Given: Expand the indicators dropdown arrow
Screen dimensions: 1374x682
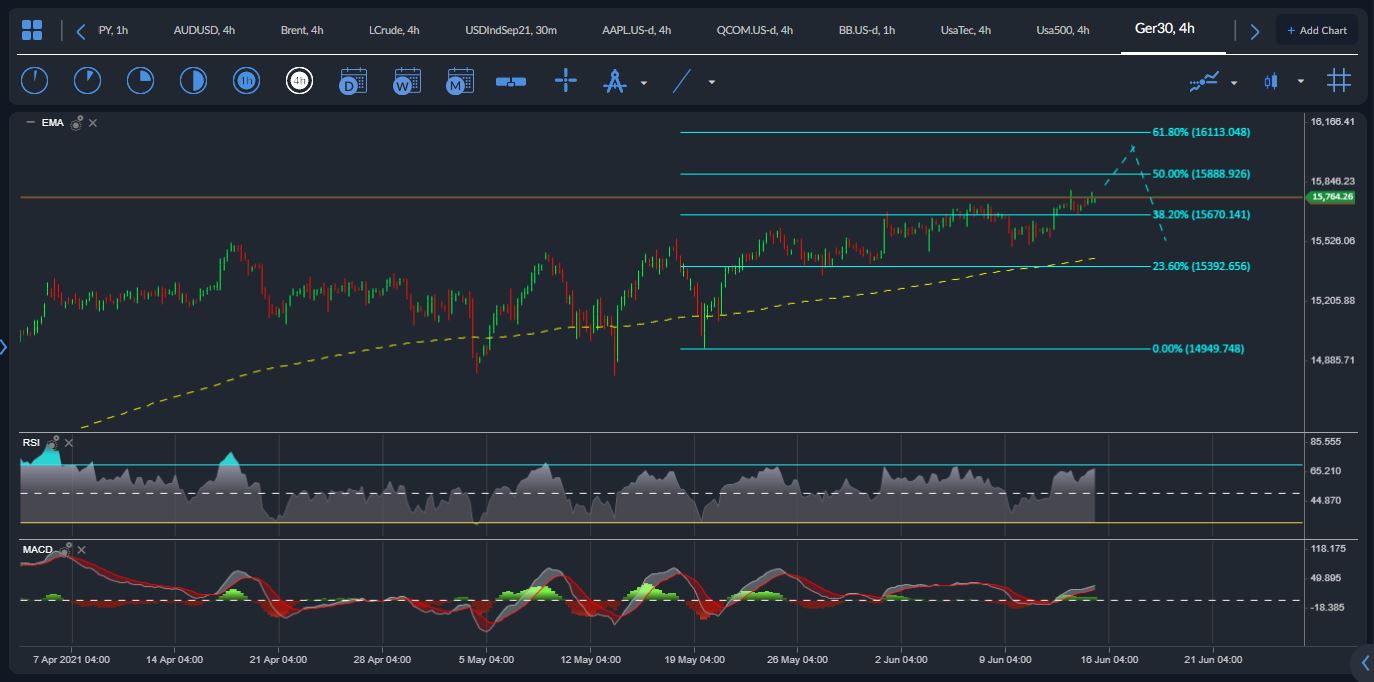Looking at the screenshot, I should [1234, 83].
